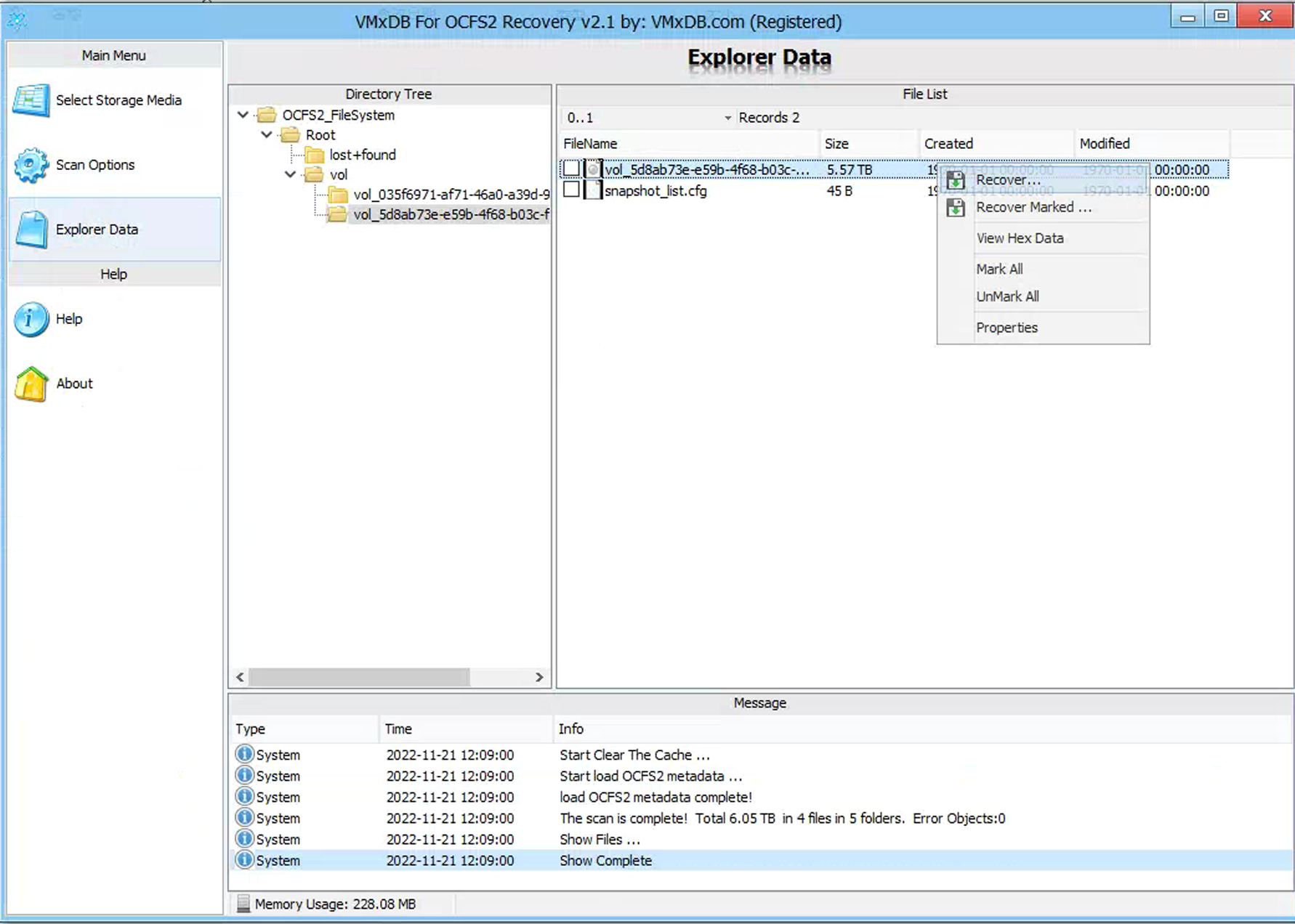Click directory tree scrollbar left arrow
The height and width of the screenshot is (924, 1295).
pyautogui.click(x=240, y=677)
